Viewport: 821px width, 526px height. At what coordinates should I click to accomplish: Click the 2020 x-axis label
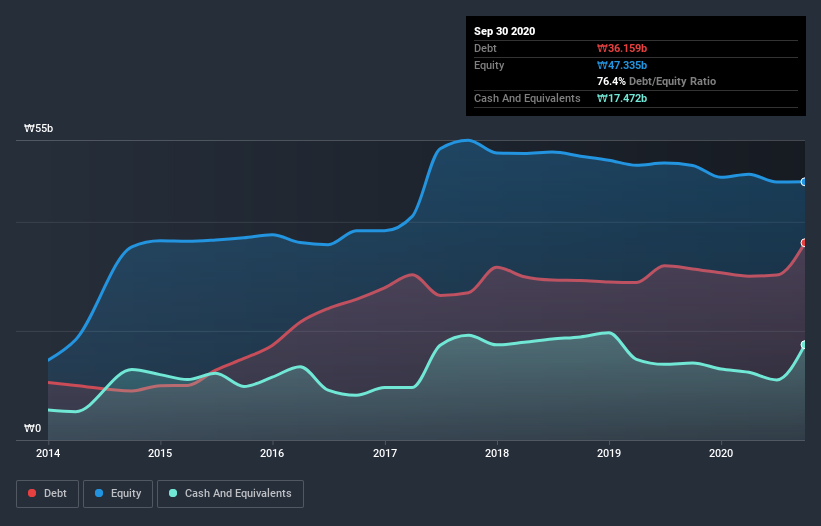click(x=721, y=453)
